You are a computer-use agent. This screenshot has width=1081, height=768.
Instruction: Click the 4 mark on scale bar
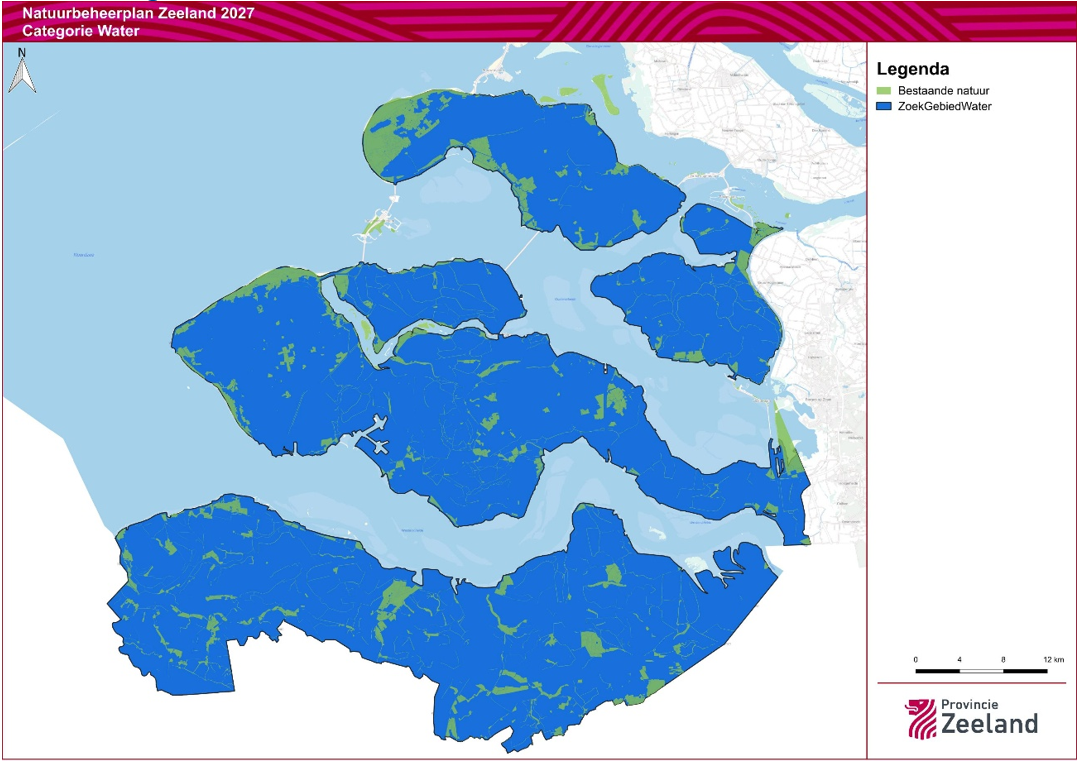[x=959, y=660]
